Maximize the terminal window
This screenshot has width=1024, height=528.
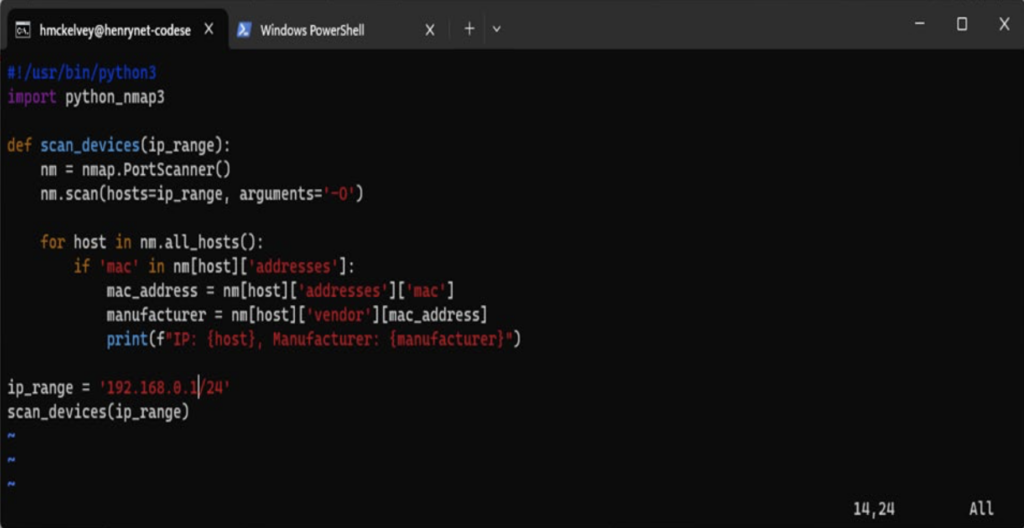point(961,24)
